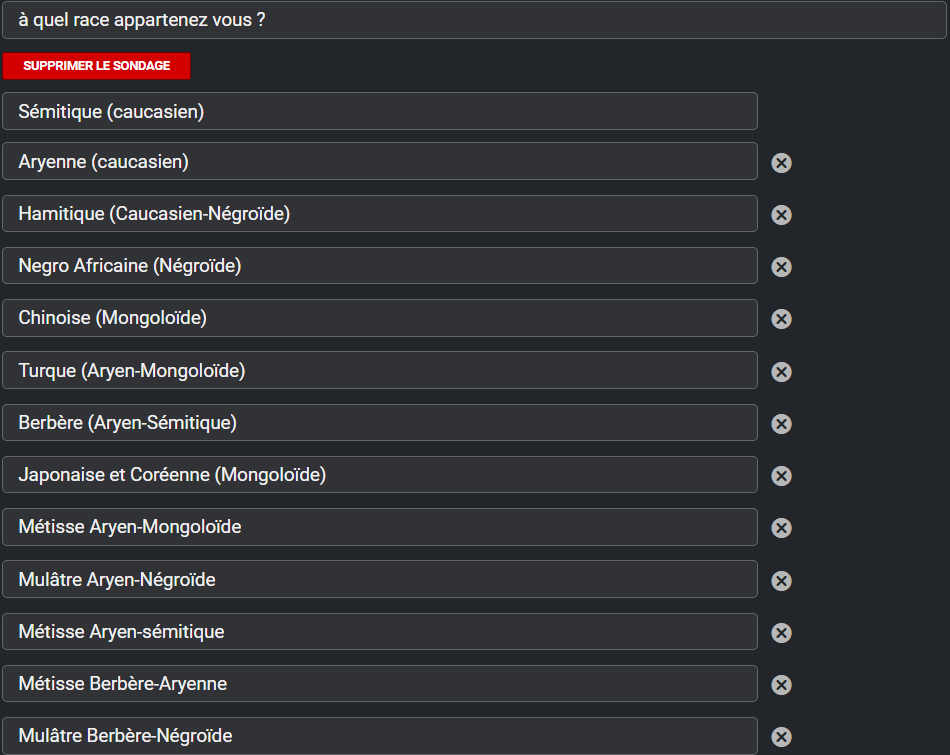This screenshot has width=950, height=755.
Task: Click the X icon beside "Métisse Aryen-sémitique"
Action: tap(782, 633)
